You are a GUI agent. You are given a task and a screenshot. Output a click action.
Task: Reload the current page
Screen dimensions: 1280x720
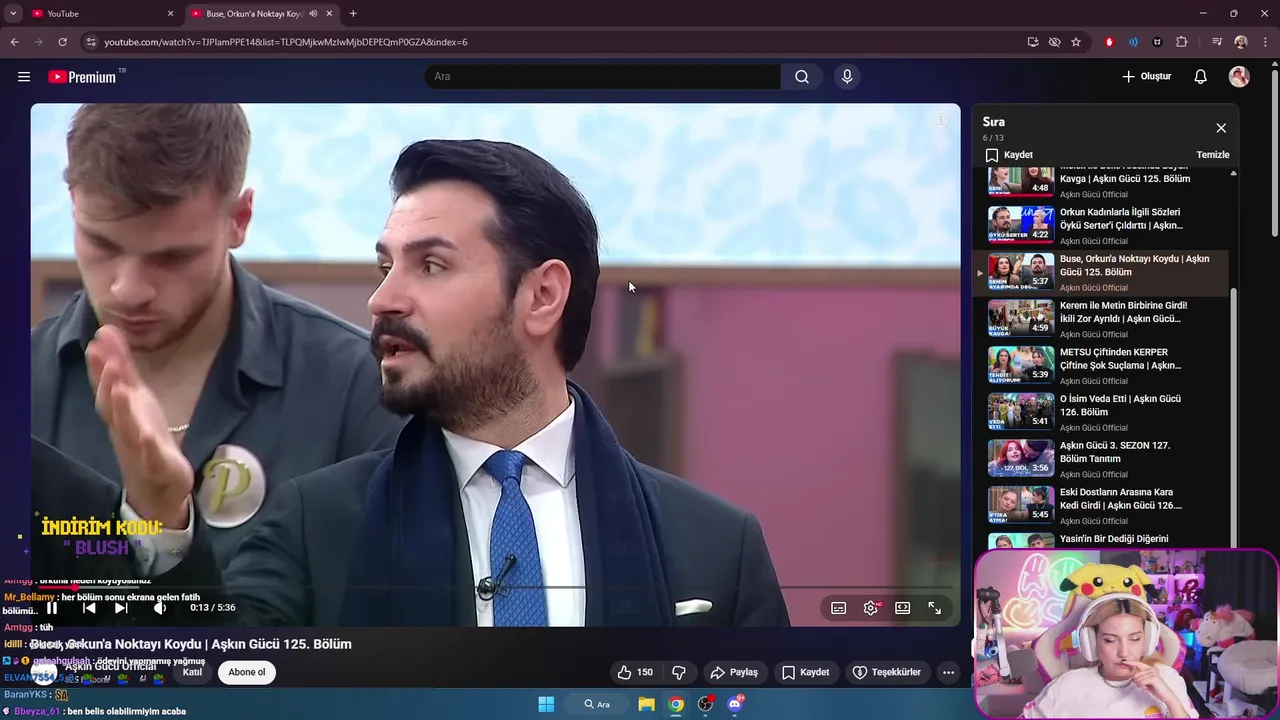tap(62, 42)
